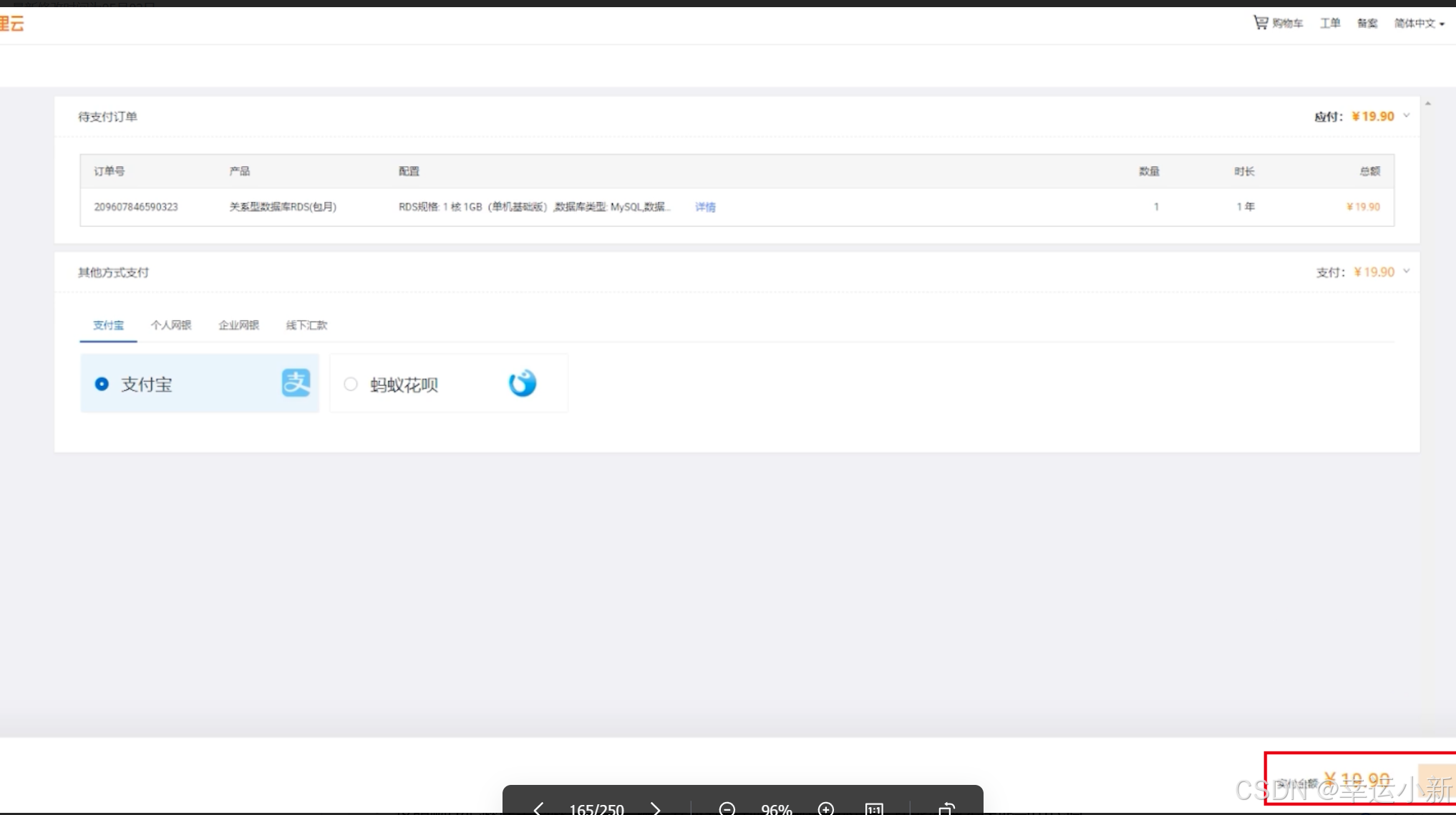1456x815 pixels.
Task: Open the 线下汇款 tab
Action: [x=306, y=325]
